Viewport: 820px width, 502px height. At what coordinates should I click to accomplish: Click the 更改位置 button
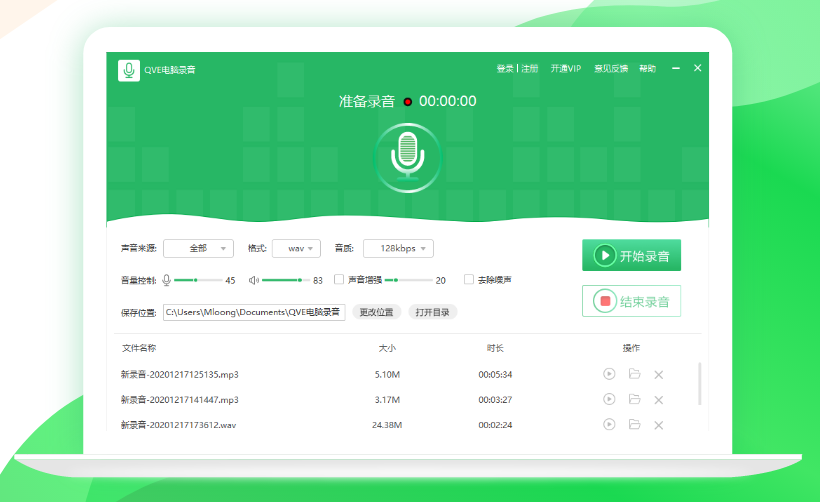click(x=377, y=312)
